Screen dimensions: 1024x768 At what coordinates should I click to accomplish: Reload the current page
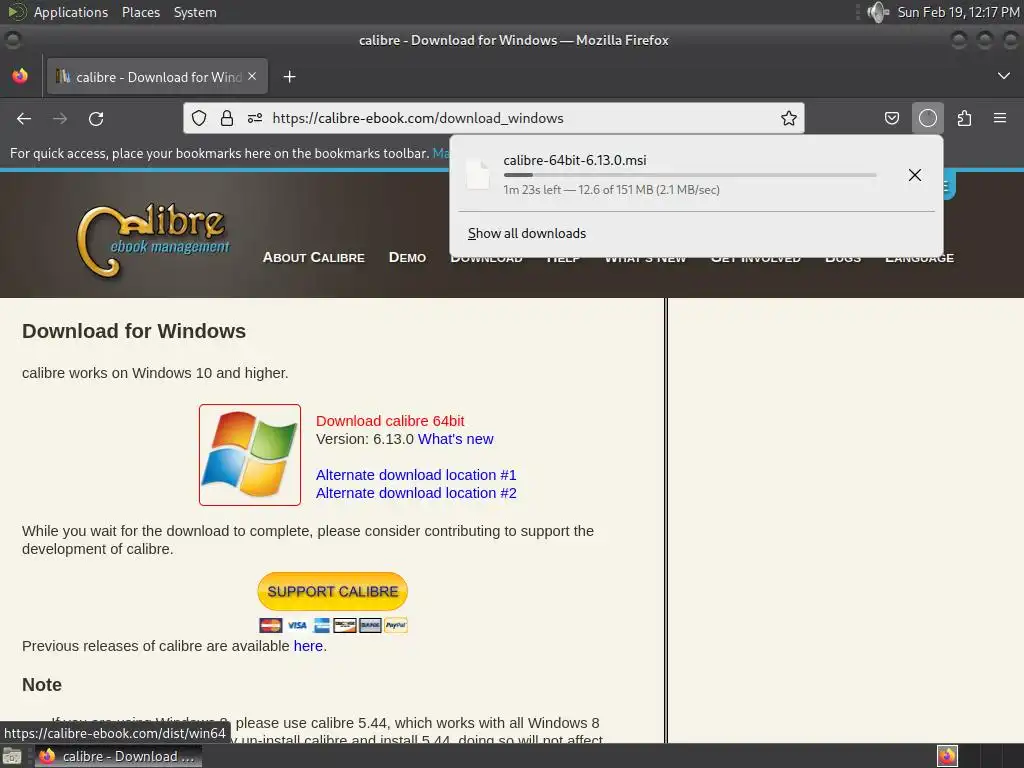click(96, 118)
